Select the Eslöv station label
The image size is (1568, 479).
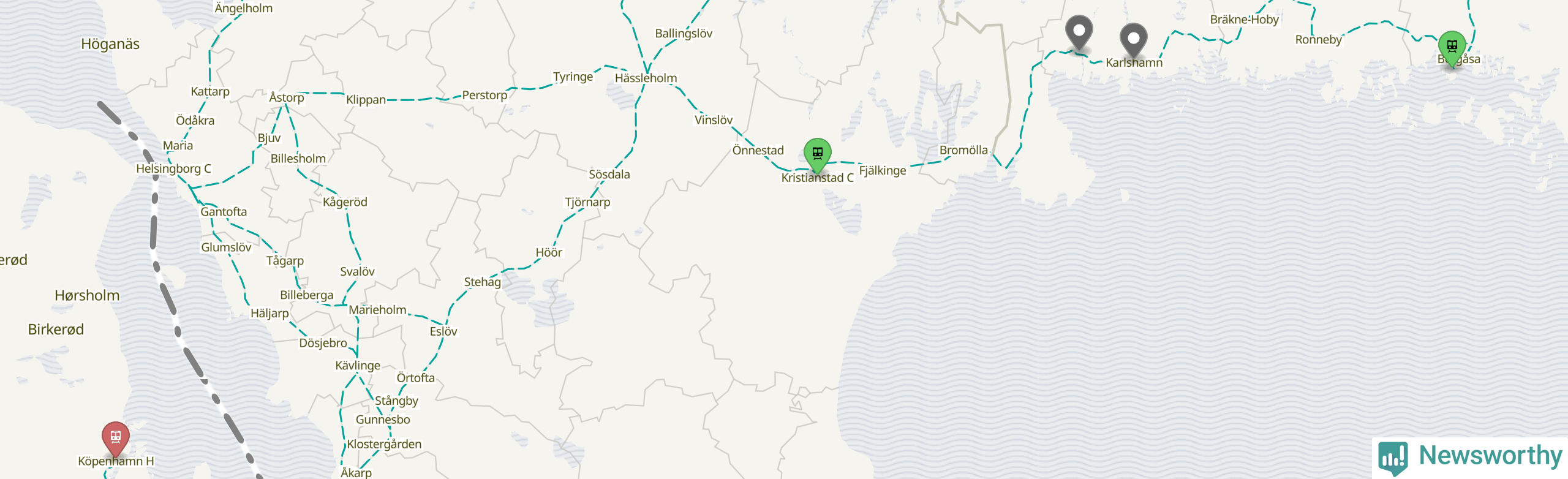click(443, 331)
